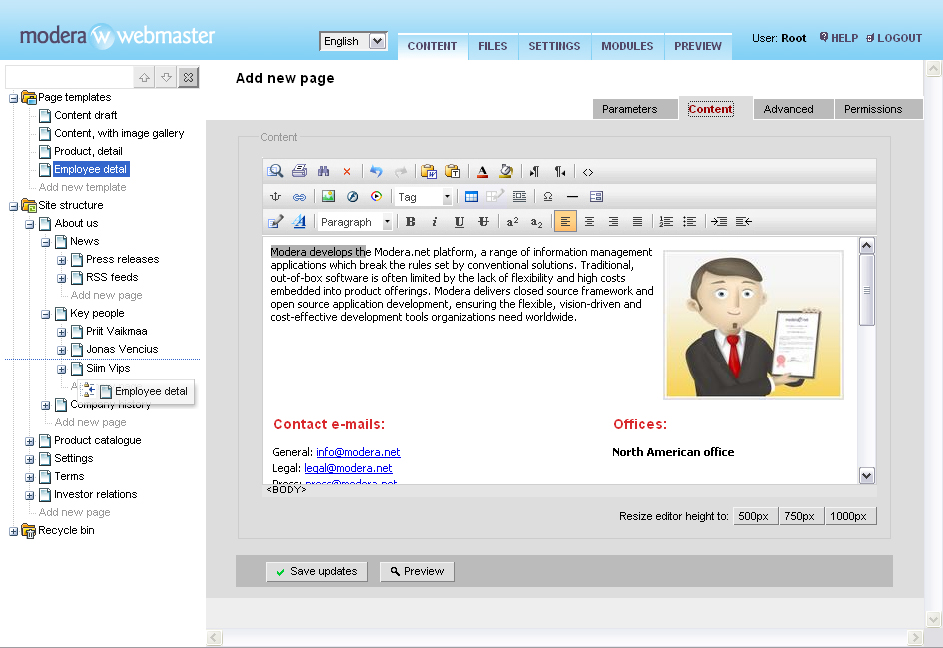Open the HELP link
943x648 pixels.
tap(839, 38)
